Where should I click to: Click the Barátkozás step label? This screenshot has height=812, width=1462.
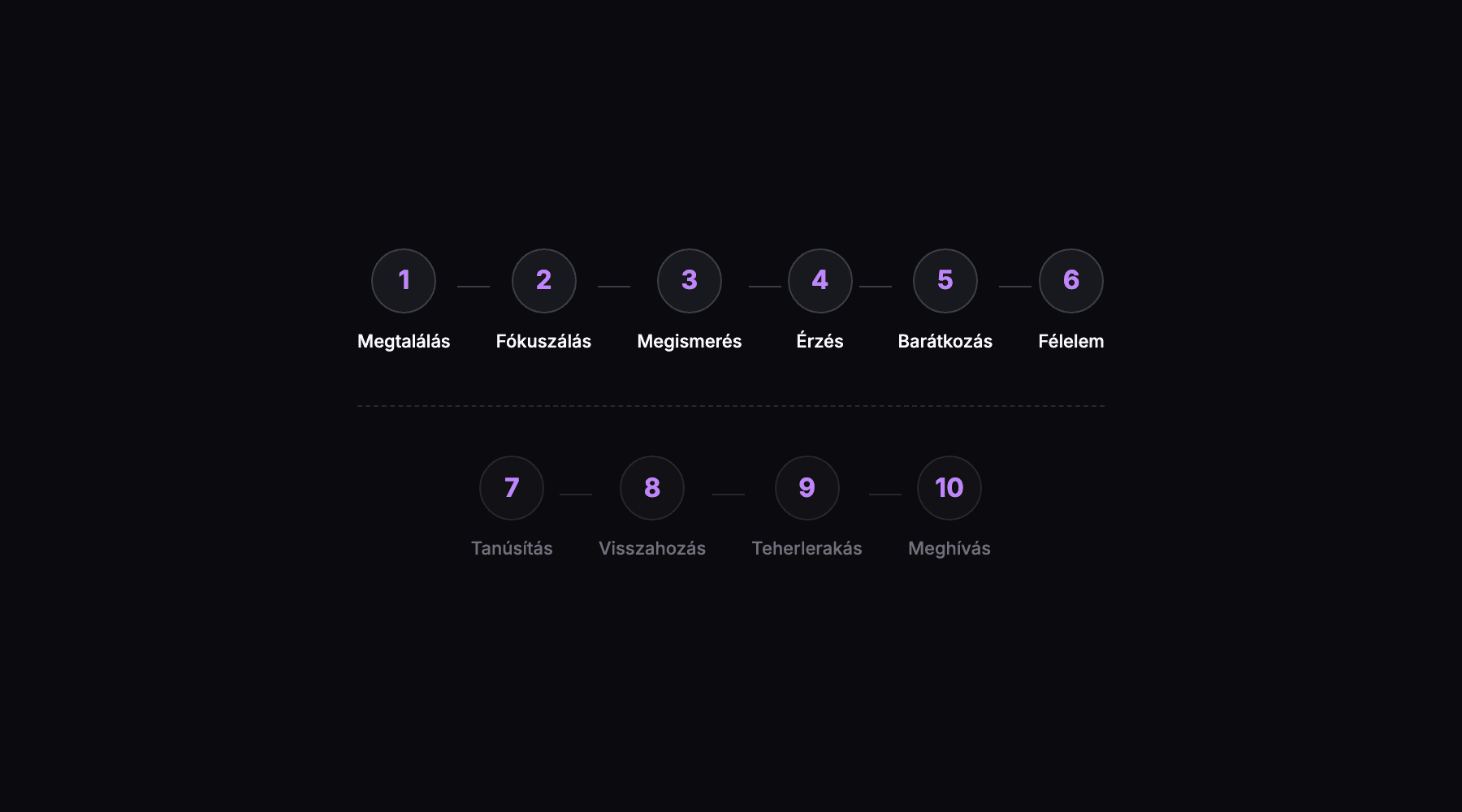945,342
